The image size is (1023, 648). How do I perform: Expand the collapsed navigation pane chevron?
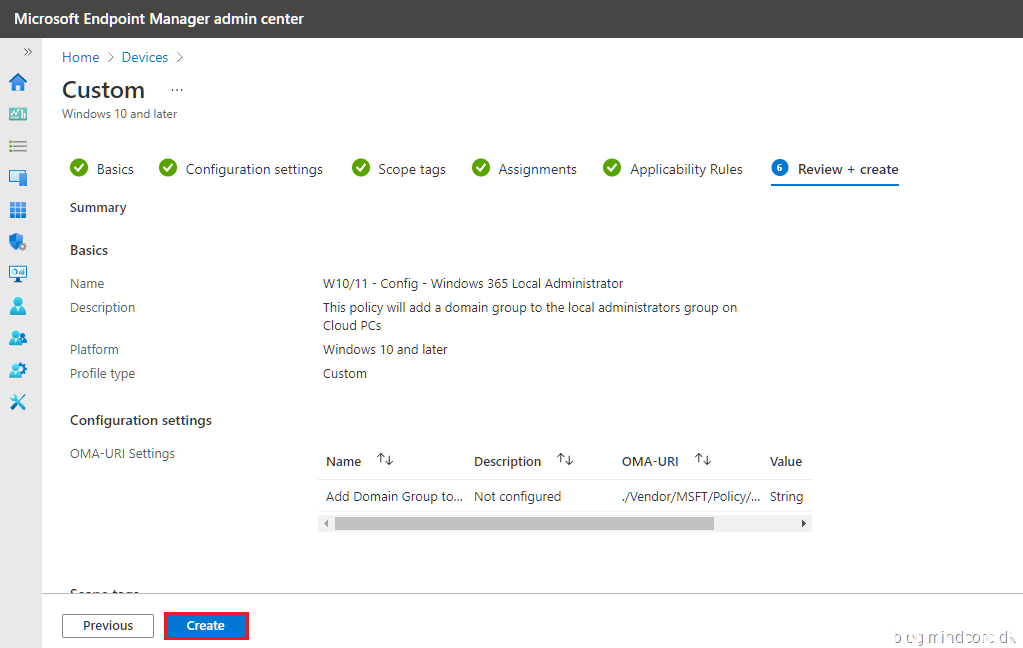tap(26, 51)
